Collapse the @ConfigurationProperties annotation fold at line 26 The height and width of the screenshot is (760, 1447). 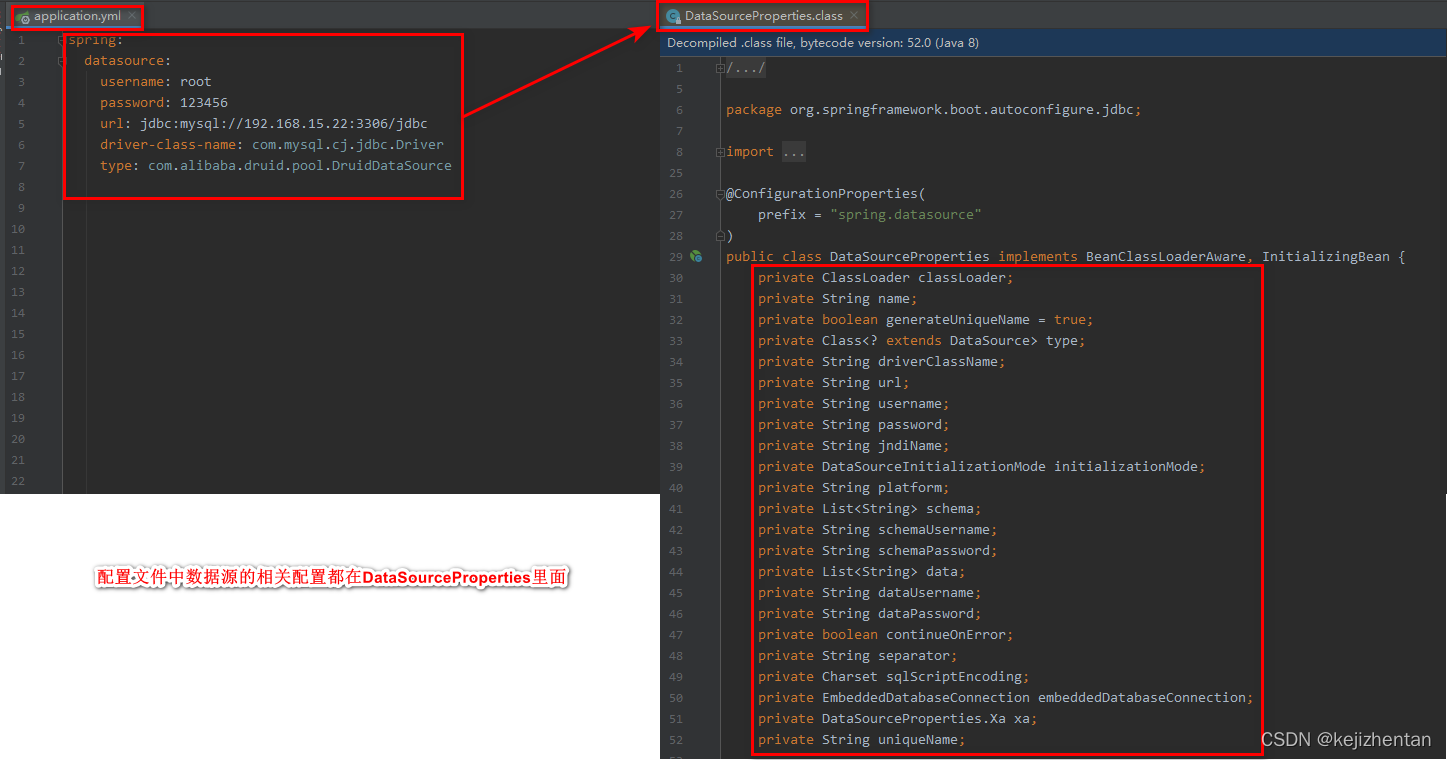[x=720, y=194]
